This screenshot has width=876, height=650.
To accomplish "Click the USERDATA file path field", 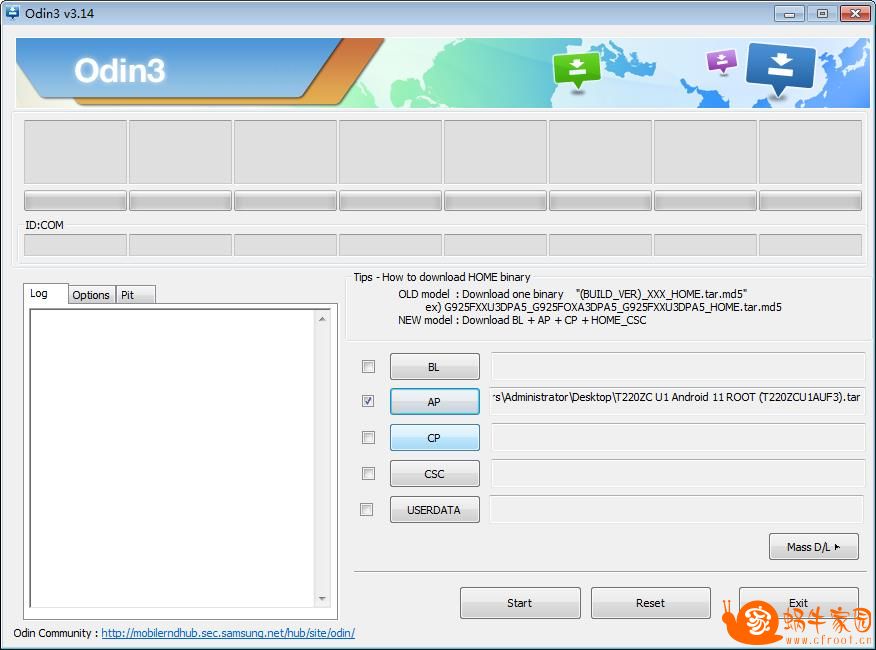I will [678, 509].
